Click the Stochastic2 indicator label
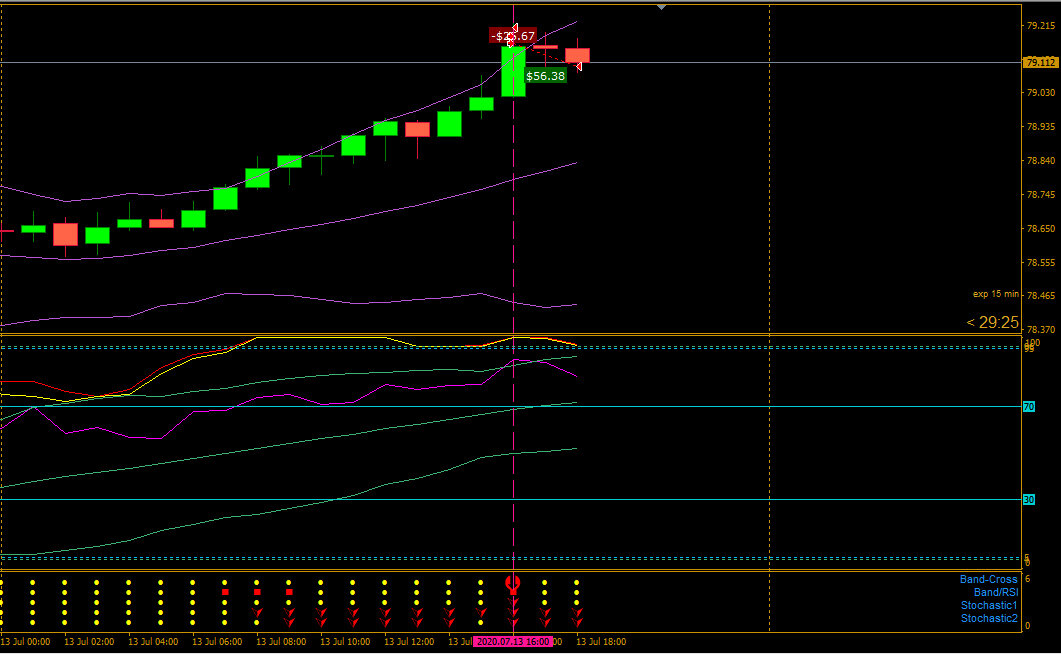This screenshot has width=1061, height=655. (989, 618)
